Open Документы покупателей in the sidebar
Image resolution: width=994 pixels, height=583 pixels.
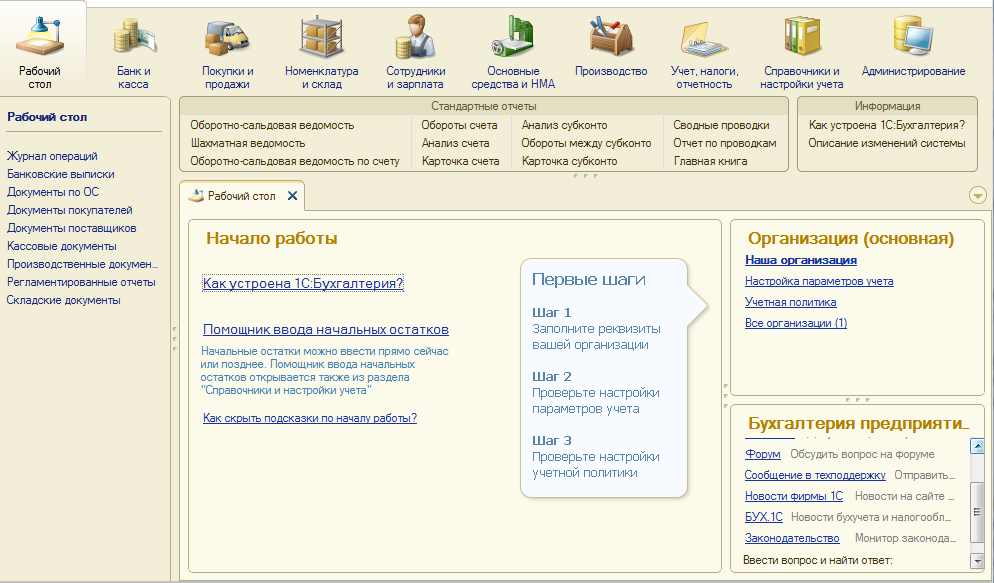70,210
